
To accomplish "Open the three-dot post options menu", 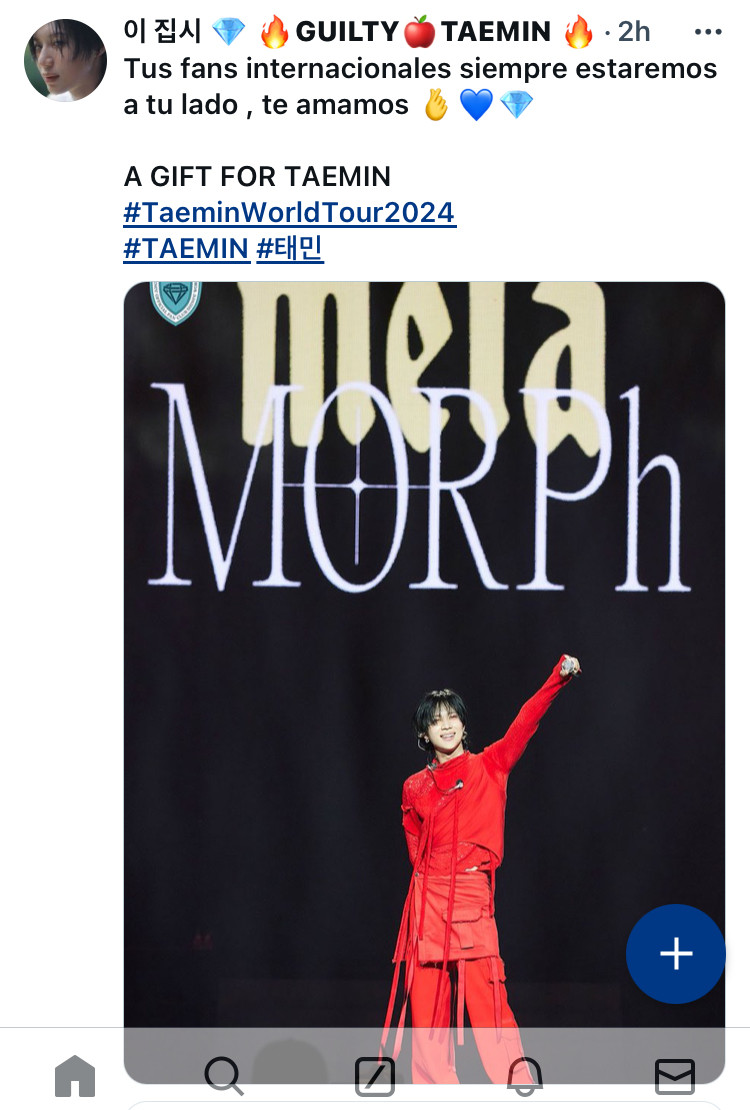I will 708,32.
